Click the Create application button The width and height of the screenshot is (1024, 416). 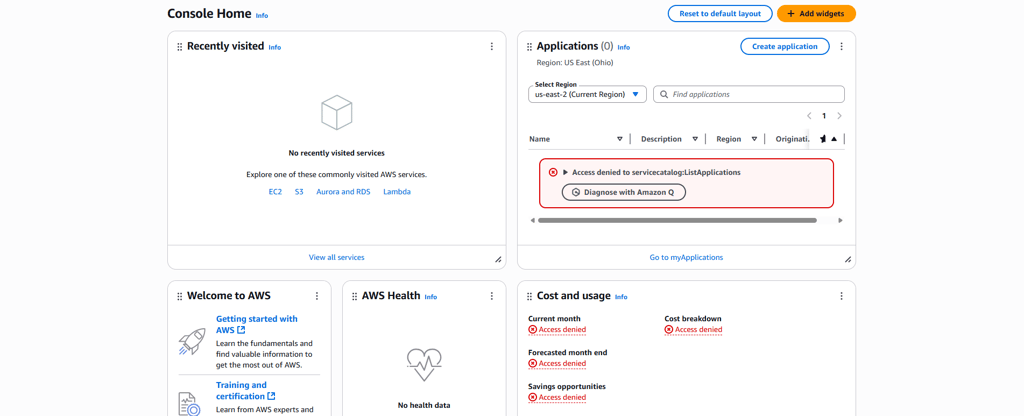784,46
